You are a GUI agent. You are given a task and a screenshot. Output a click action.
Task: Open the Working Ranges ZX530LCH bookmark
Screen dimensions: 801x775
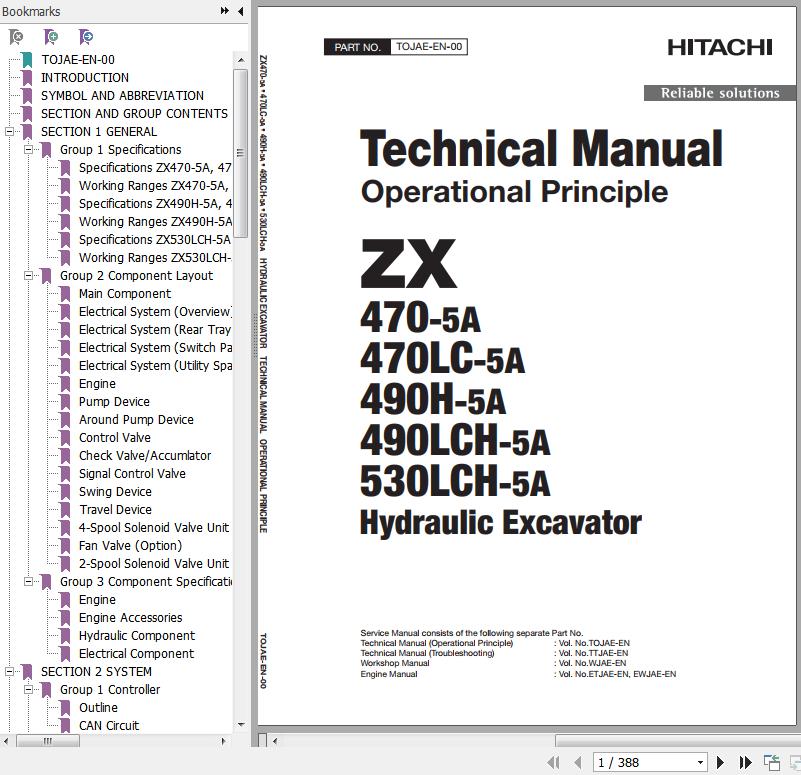coord(155,257)
